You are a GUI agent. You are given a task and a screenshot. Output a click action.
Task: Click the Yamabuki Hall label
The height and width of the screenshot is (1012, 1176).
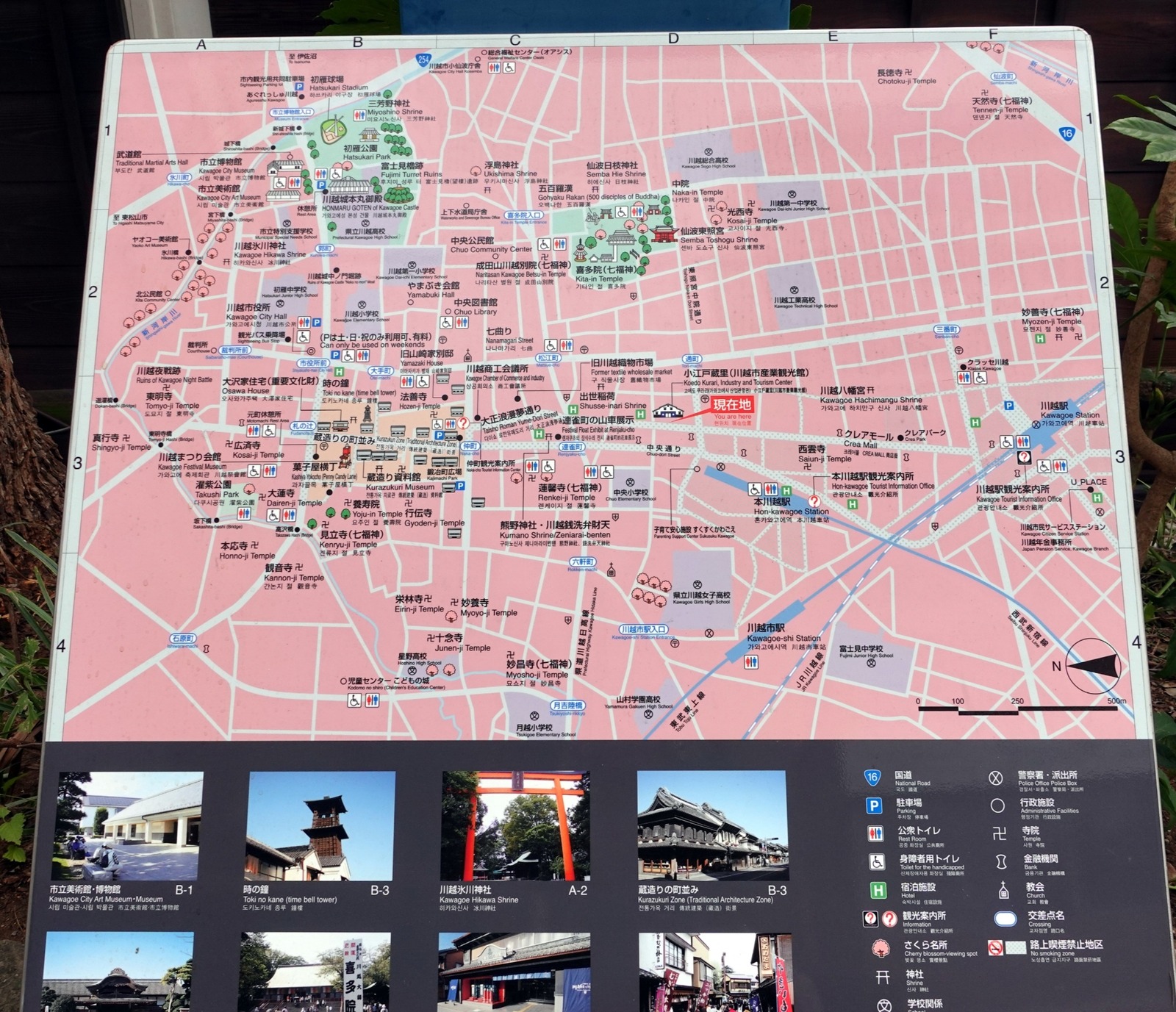(431, 295)
